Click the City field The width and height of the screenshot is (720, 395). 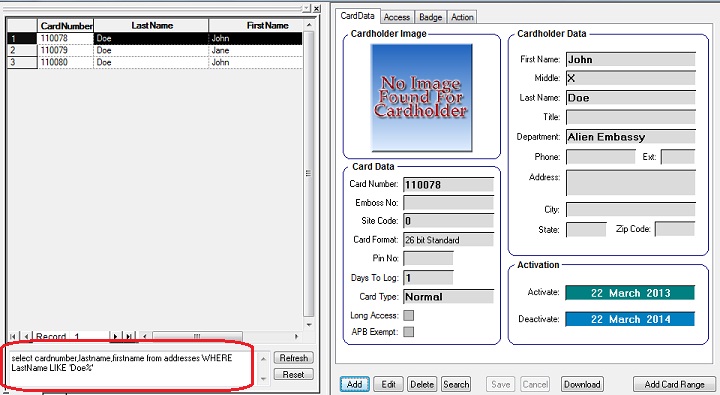(631, 210)
